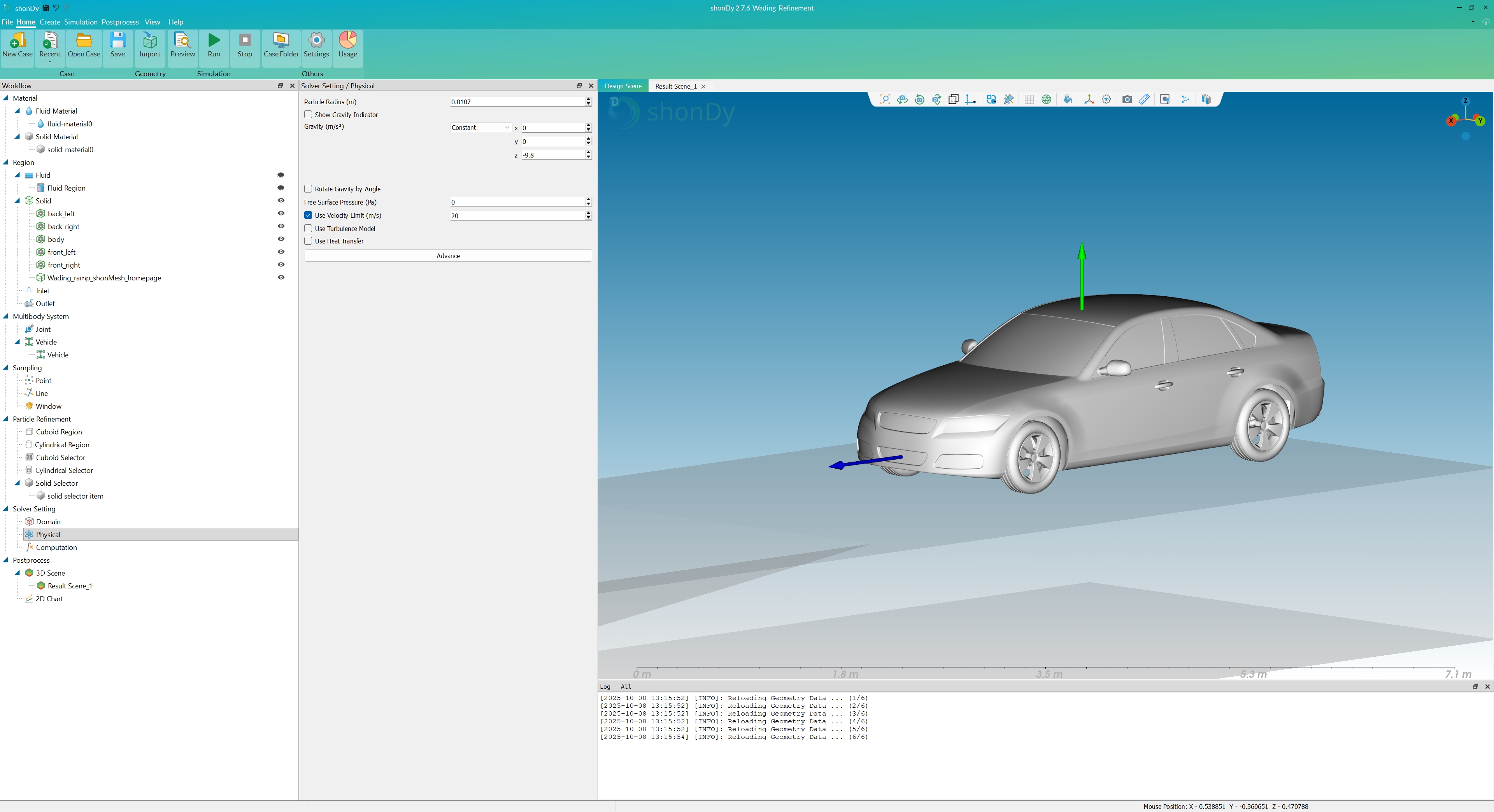Screen dimensions: 1494x812
Task: Select the ruler measurement tool
Action: coord(1144,100)
